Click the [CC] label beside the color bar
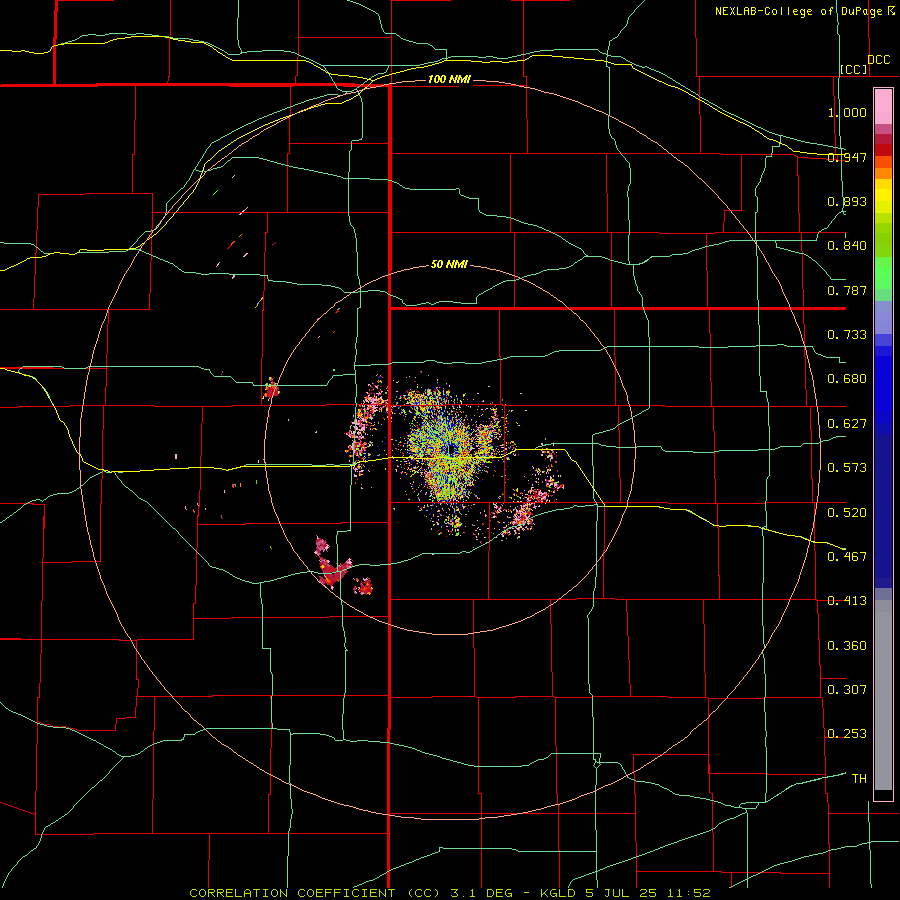This screenshot has width=900, height=900. (854, 69)
